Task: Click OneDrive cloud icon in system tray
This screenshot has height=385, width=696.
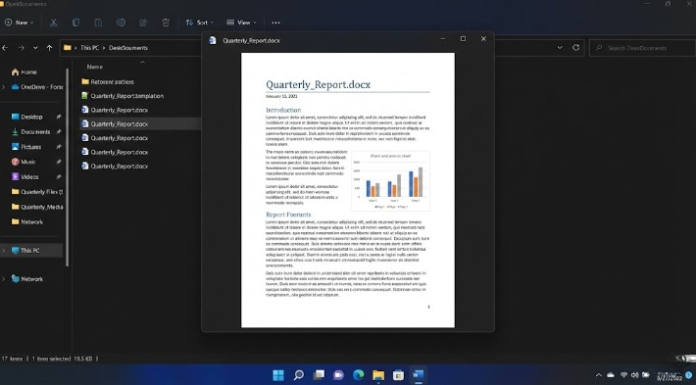Action: tap(611, 375)
